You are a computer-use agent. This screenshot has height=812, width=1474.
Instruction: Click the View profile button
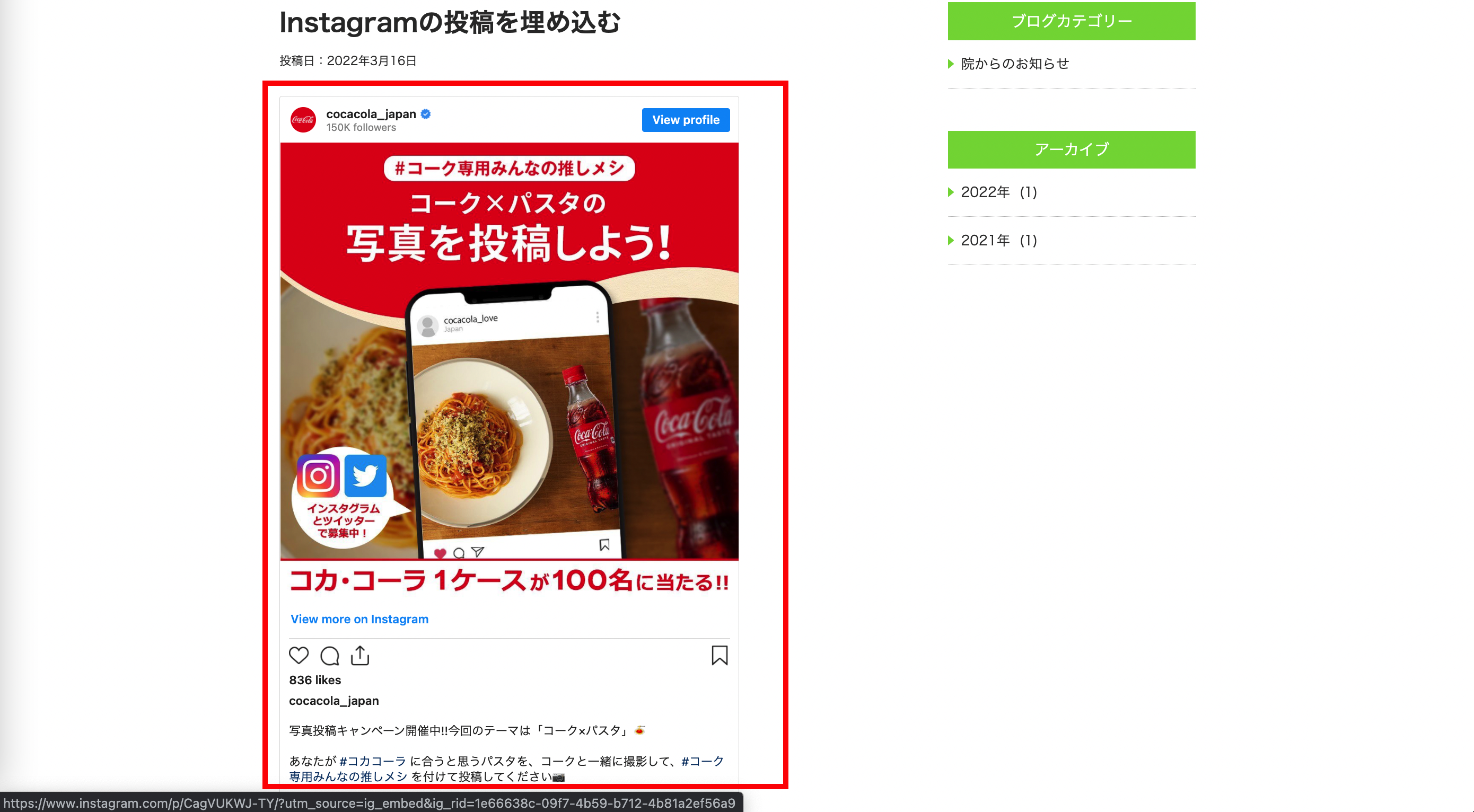pos(686,120)
